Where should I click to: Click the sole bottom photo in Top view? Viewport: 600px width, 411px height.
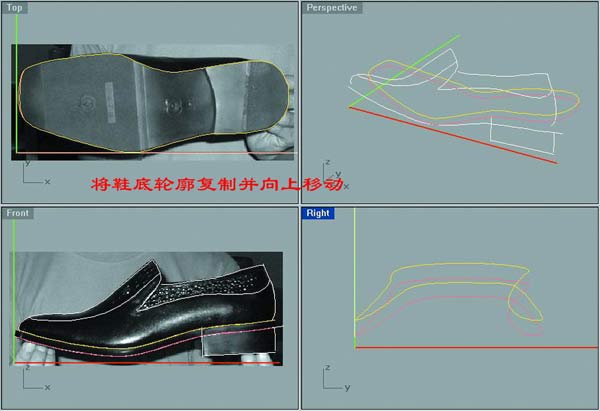(153, 102)
